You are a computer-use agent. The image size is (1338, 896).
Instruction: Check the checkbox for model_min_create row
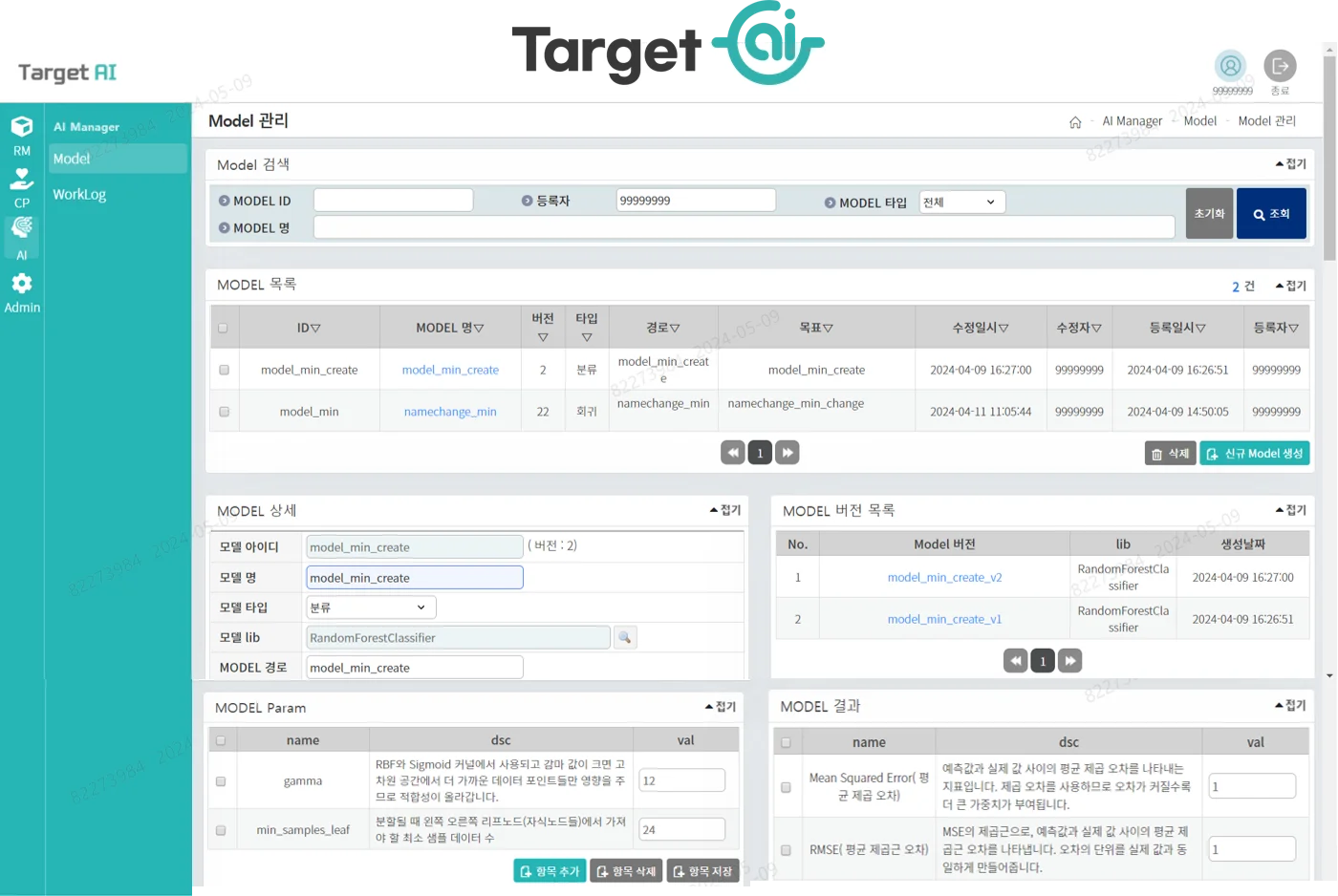pos(223,369)
